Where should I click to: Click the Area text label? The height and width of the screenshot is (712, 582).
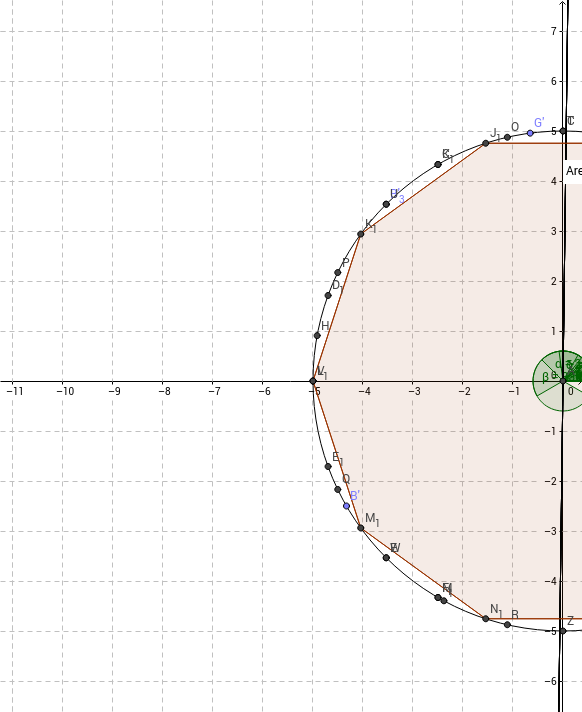[573, 171]
